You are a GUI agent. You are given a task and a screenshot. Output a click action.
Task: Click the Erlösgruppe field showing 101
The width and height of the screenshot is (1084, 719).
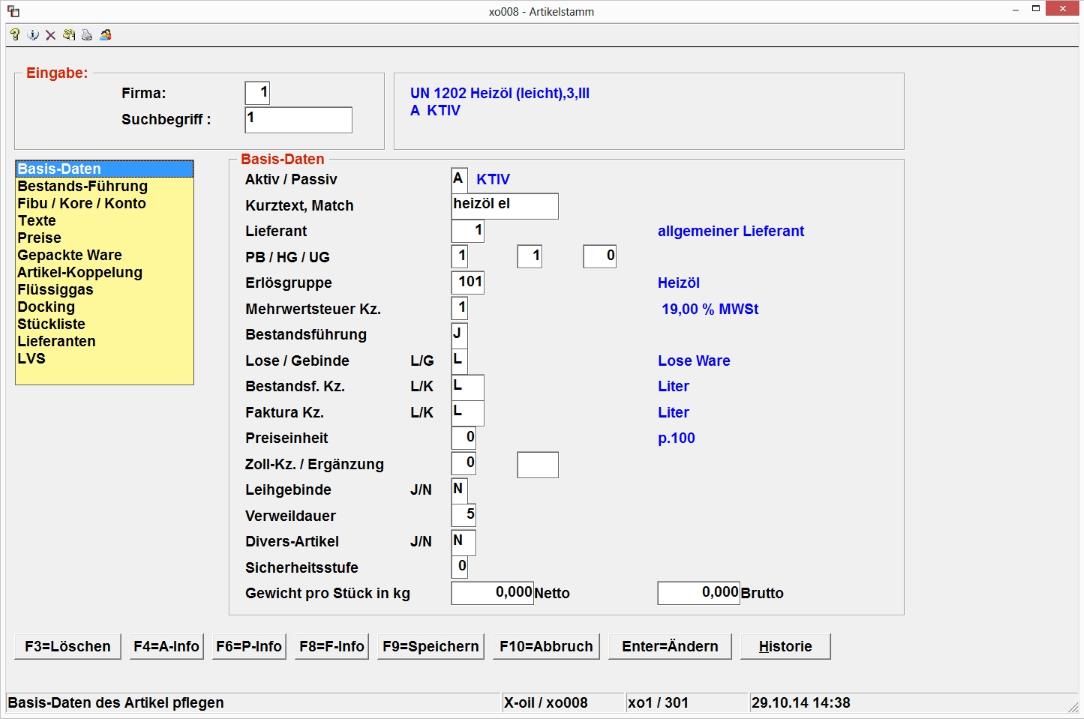[x=467, y=283]
